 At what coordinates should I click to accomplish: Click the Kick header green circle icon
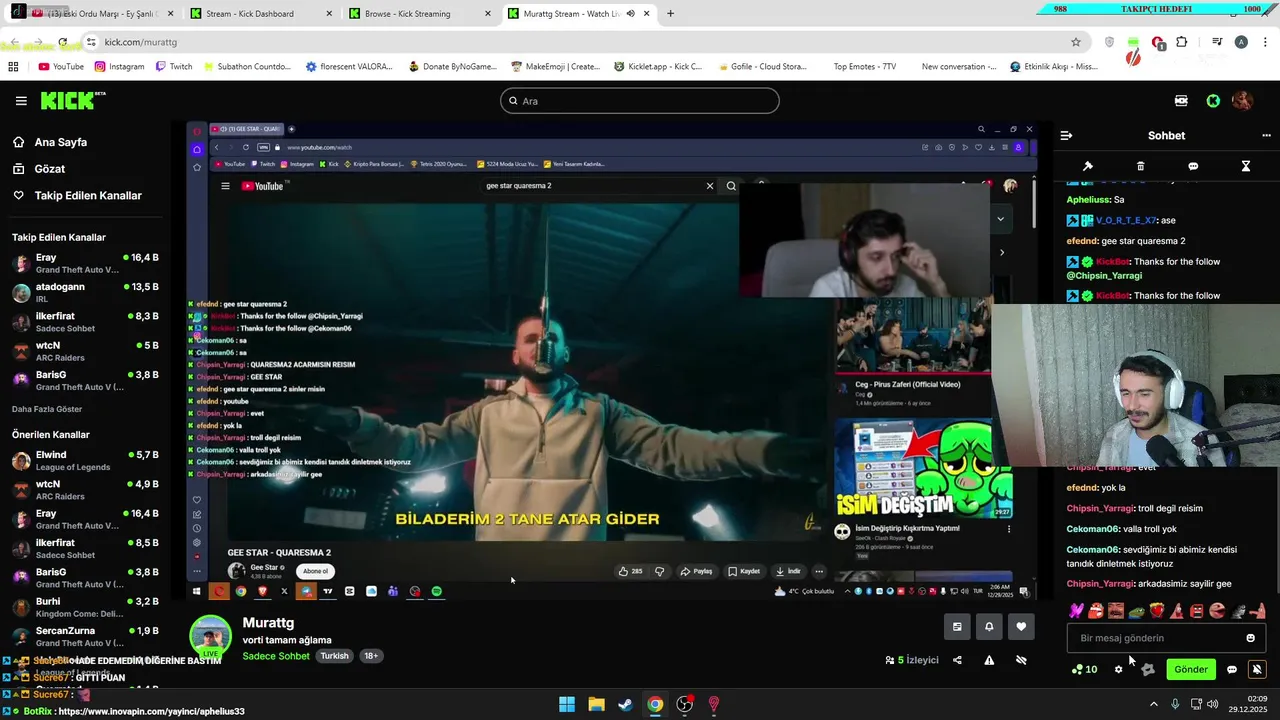(1213, 101)
